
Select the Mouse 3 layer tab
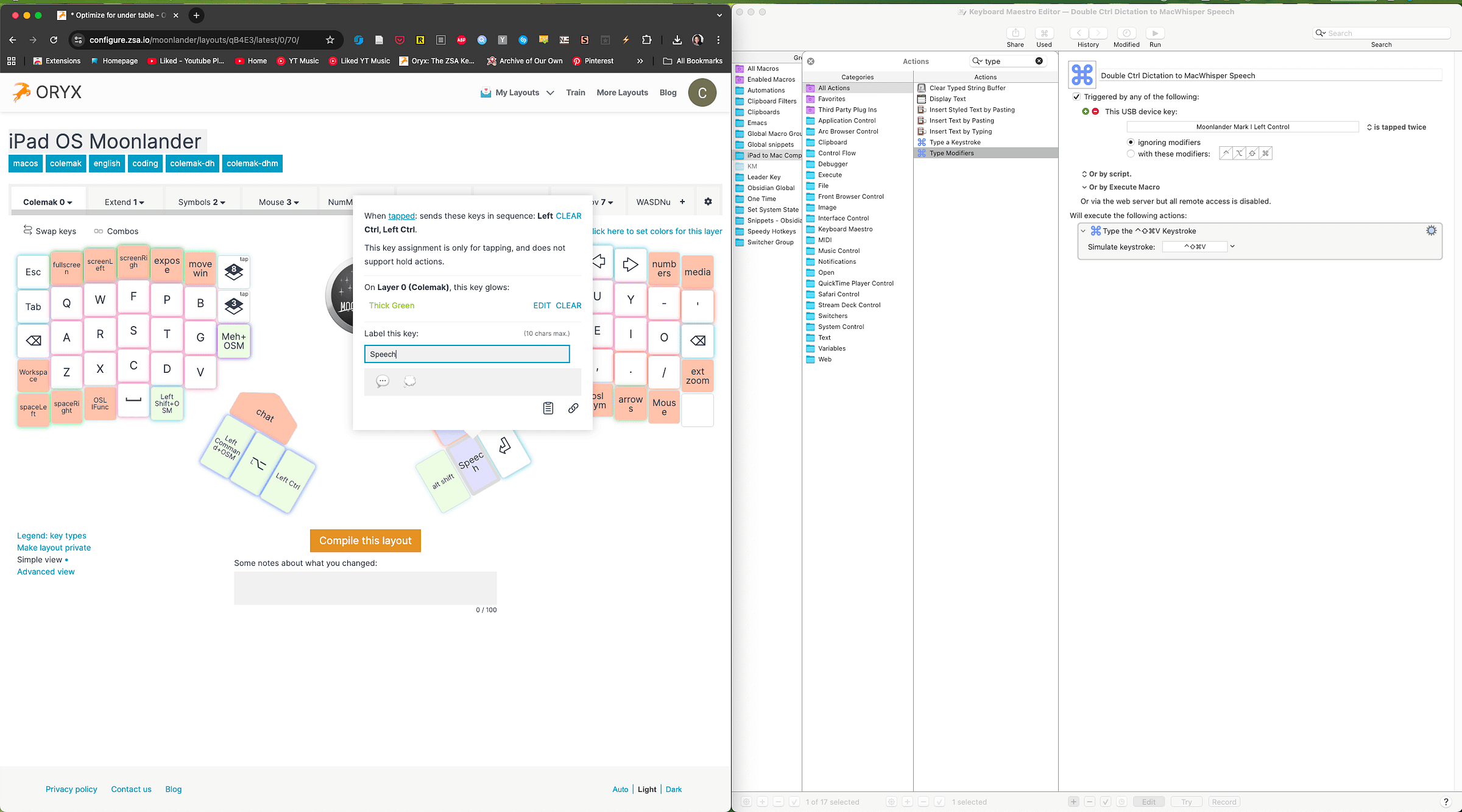click(x=278, y=202)
